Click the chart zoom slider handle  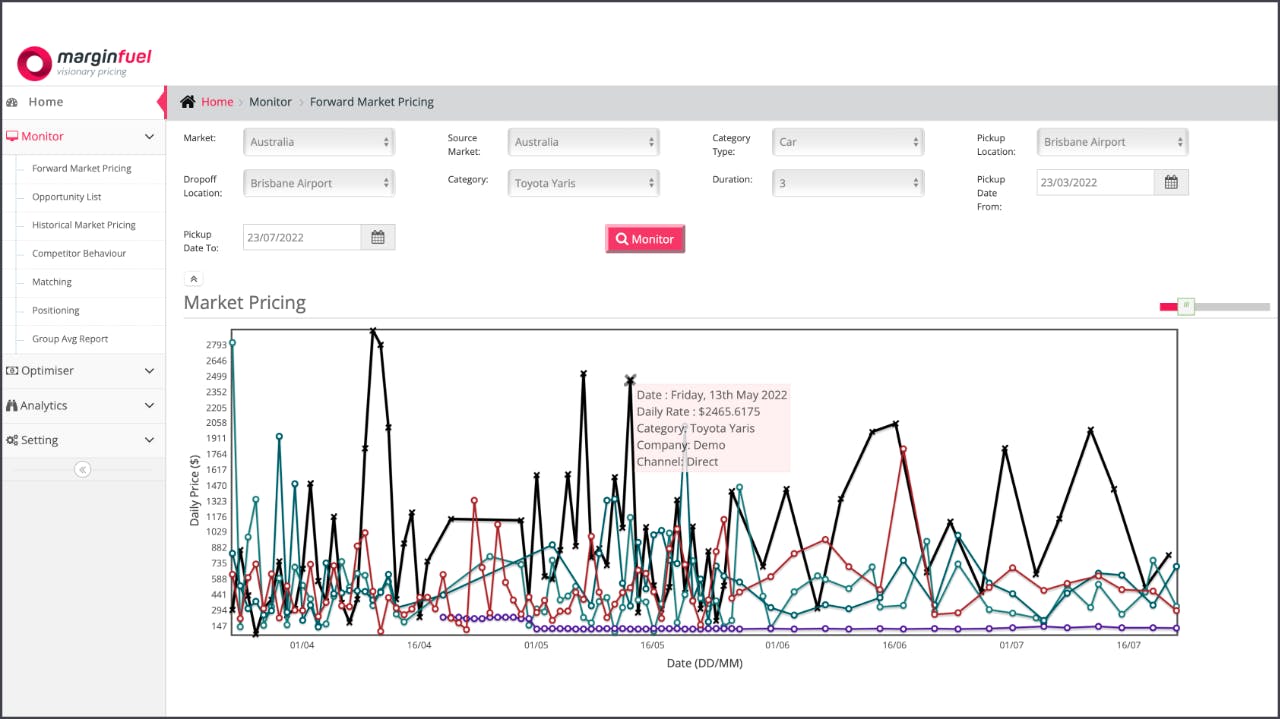tap(1186, 306)
